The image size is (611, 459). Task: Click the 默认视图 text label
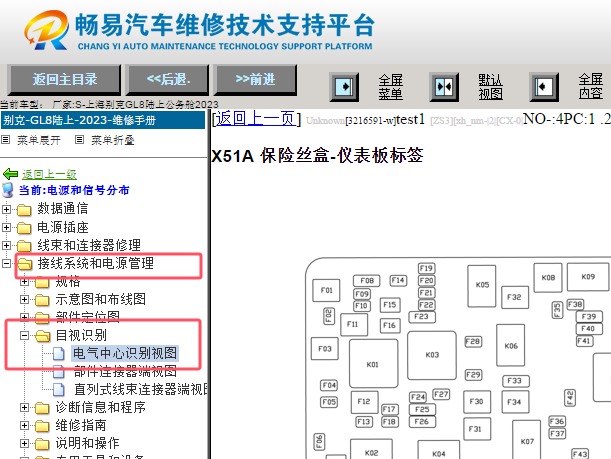point(490,87)
